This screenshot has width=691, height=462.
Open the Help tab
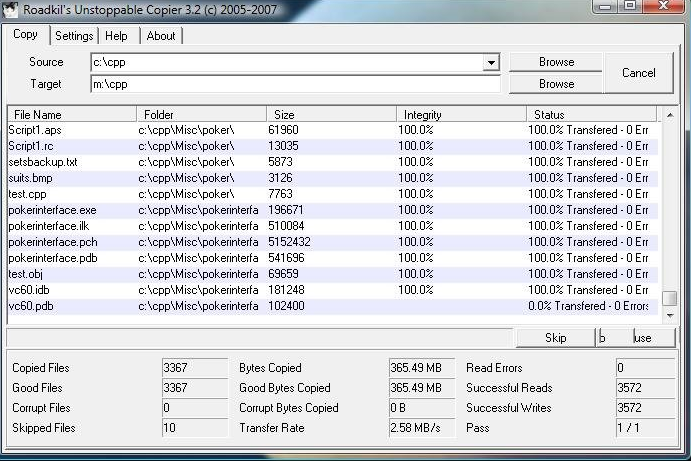click(116, 36)
